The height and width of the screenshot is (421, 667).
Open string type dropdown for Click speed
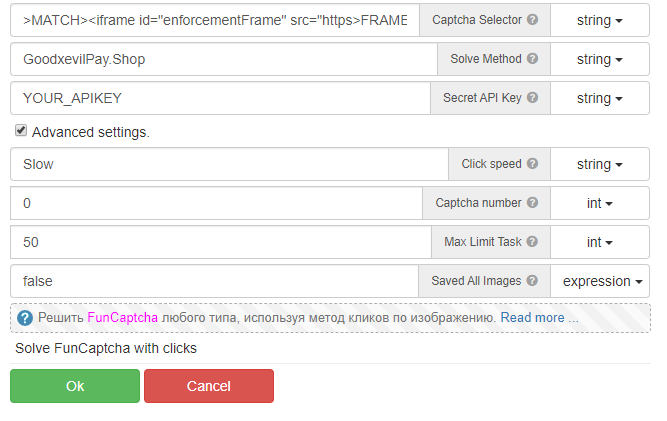[x=599, y=164]
